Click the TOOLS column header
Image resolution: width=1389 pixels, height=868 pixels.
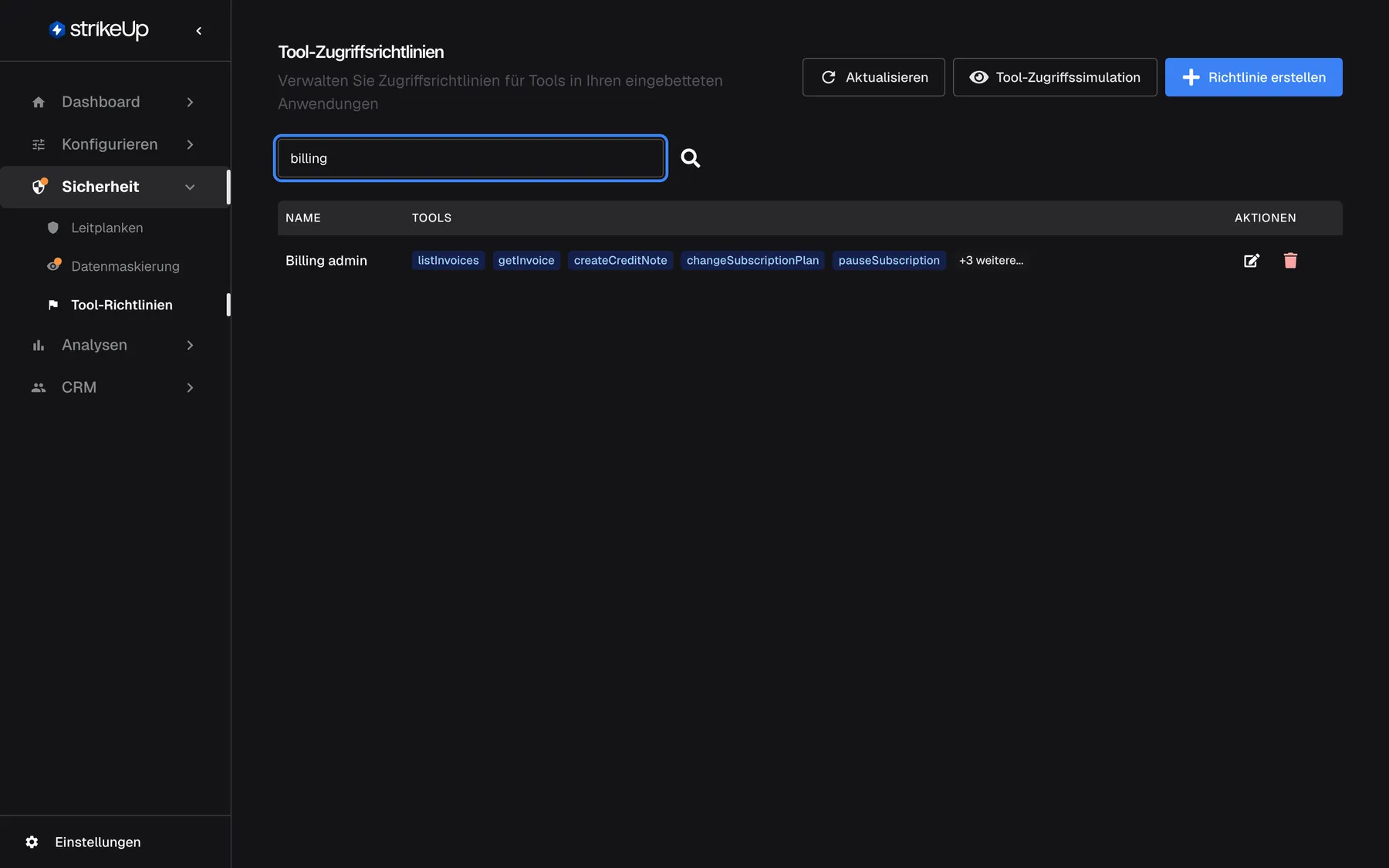431,218
